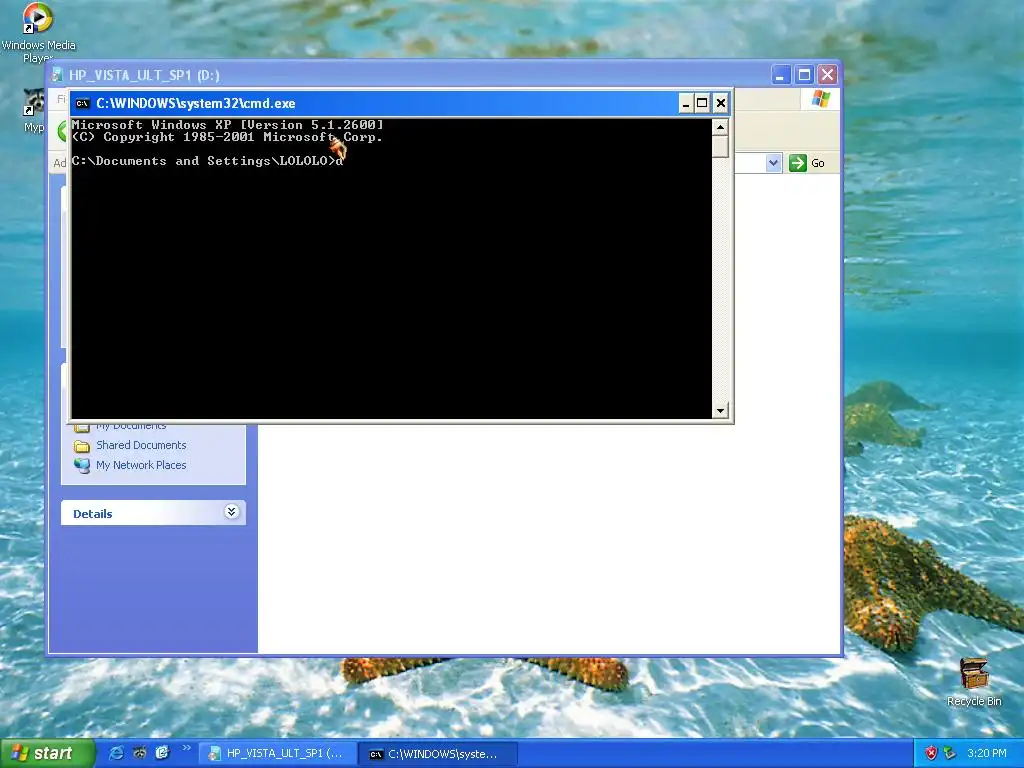Click the Shared Documents folder icon
The width and height of the screenshot is (1024, 768).
[82, 446]
